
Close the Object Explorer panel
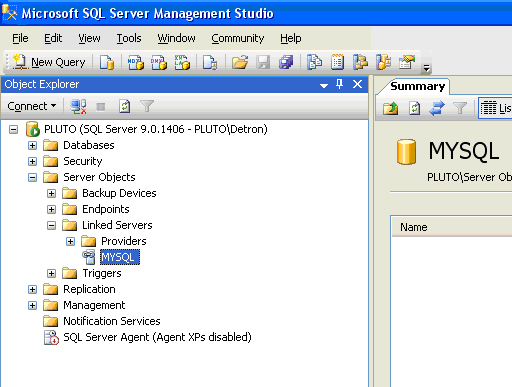[x=357, y=84]
